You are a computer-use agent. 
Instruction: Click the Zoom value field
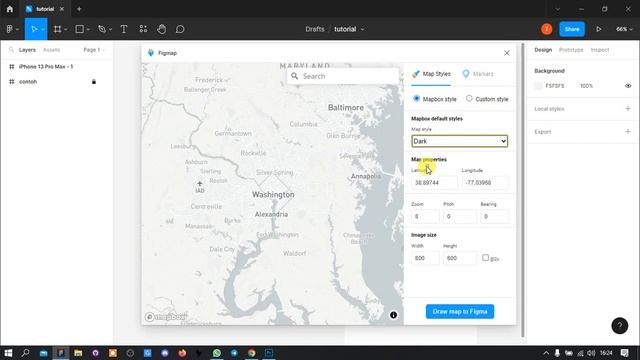tap(425, 216)
